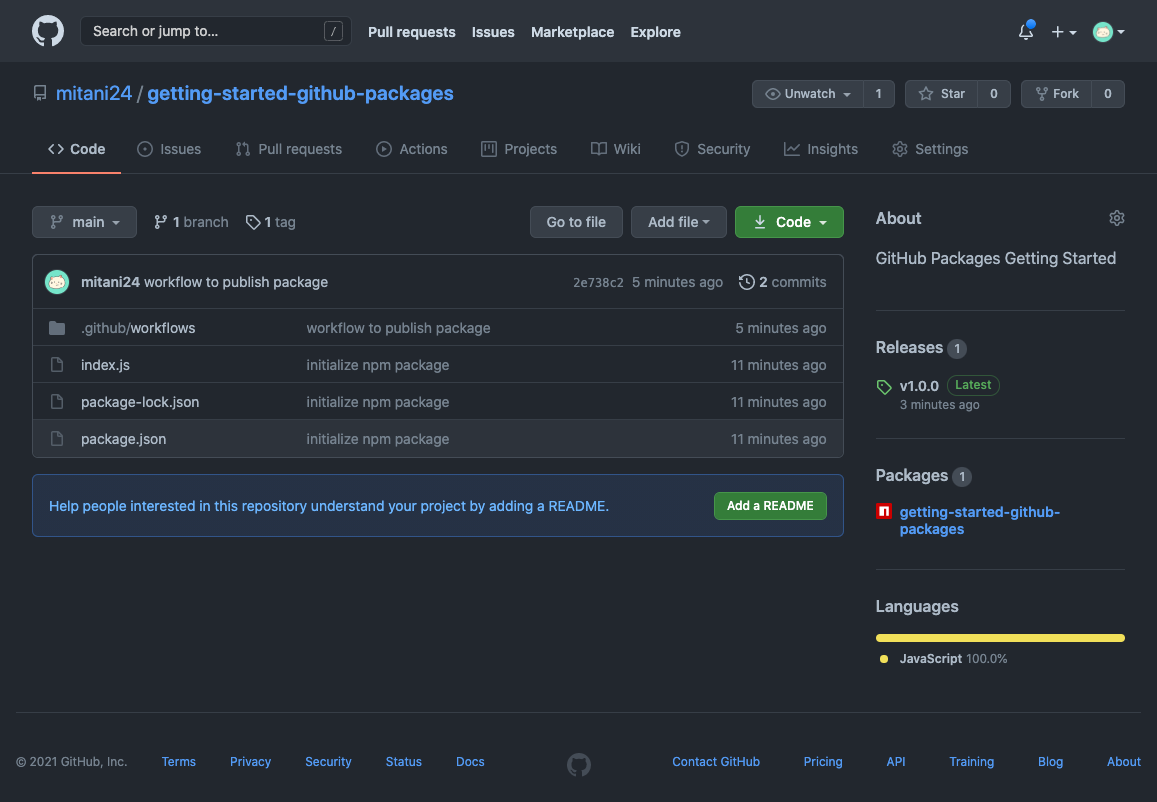
Task: Click mitani24 commit author avatar
Action: pyautogui.click(x=57, y=282)
